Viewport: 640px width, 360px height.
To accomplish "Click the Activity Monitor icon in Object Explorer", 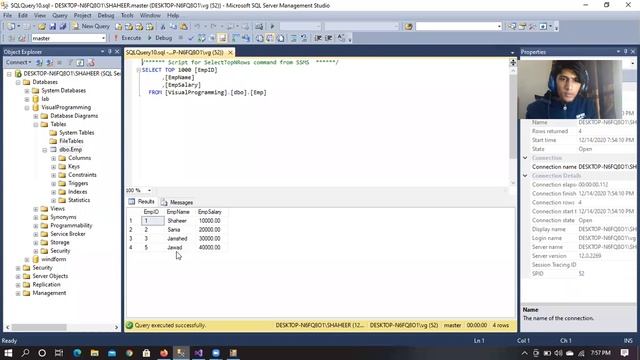I will (x=91, y=62).
